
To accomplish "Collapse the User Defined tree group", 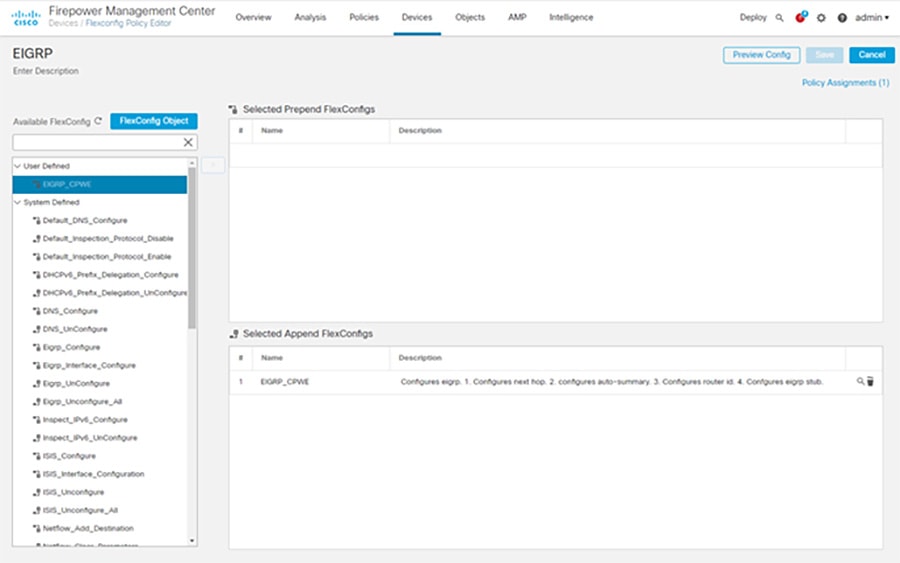I will [x=17, y=166].
